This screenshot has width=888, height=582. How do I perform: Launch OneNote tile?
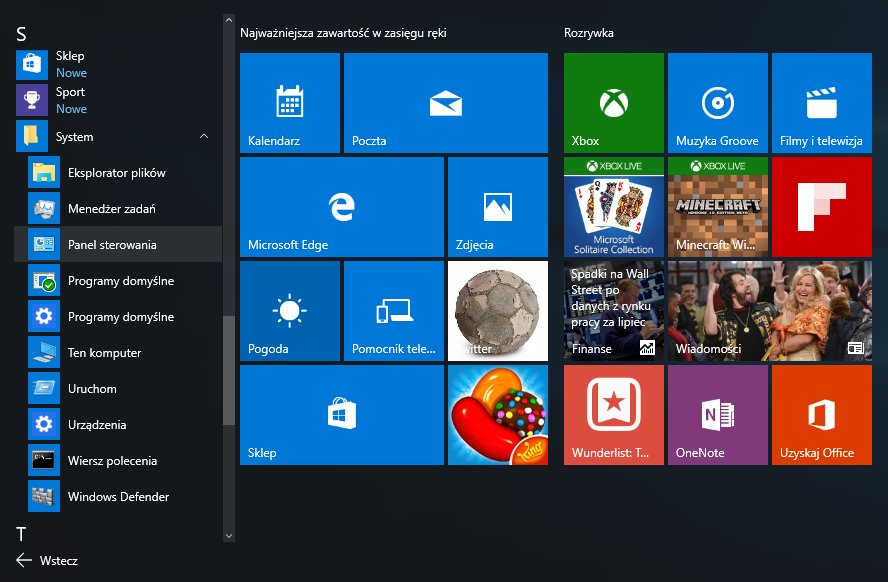pos(717,415)
